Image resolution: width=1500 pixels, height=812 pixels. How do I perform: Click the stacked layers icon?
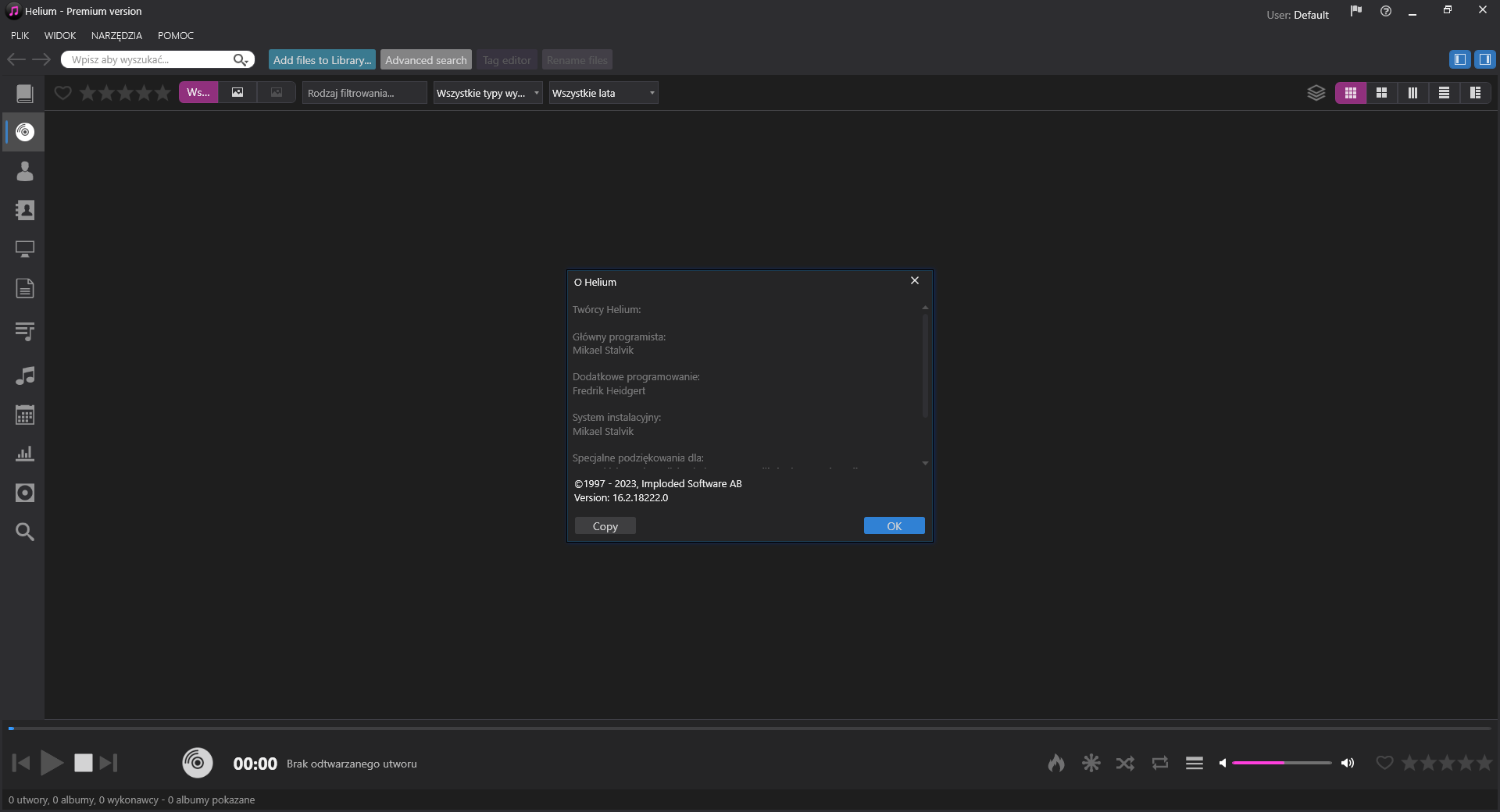(1316, 93)
